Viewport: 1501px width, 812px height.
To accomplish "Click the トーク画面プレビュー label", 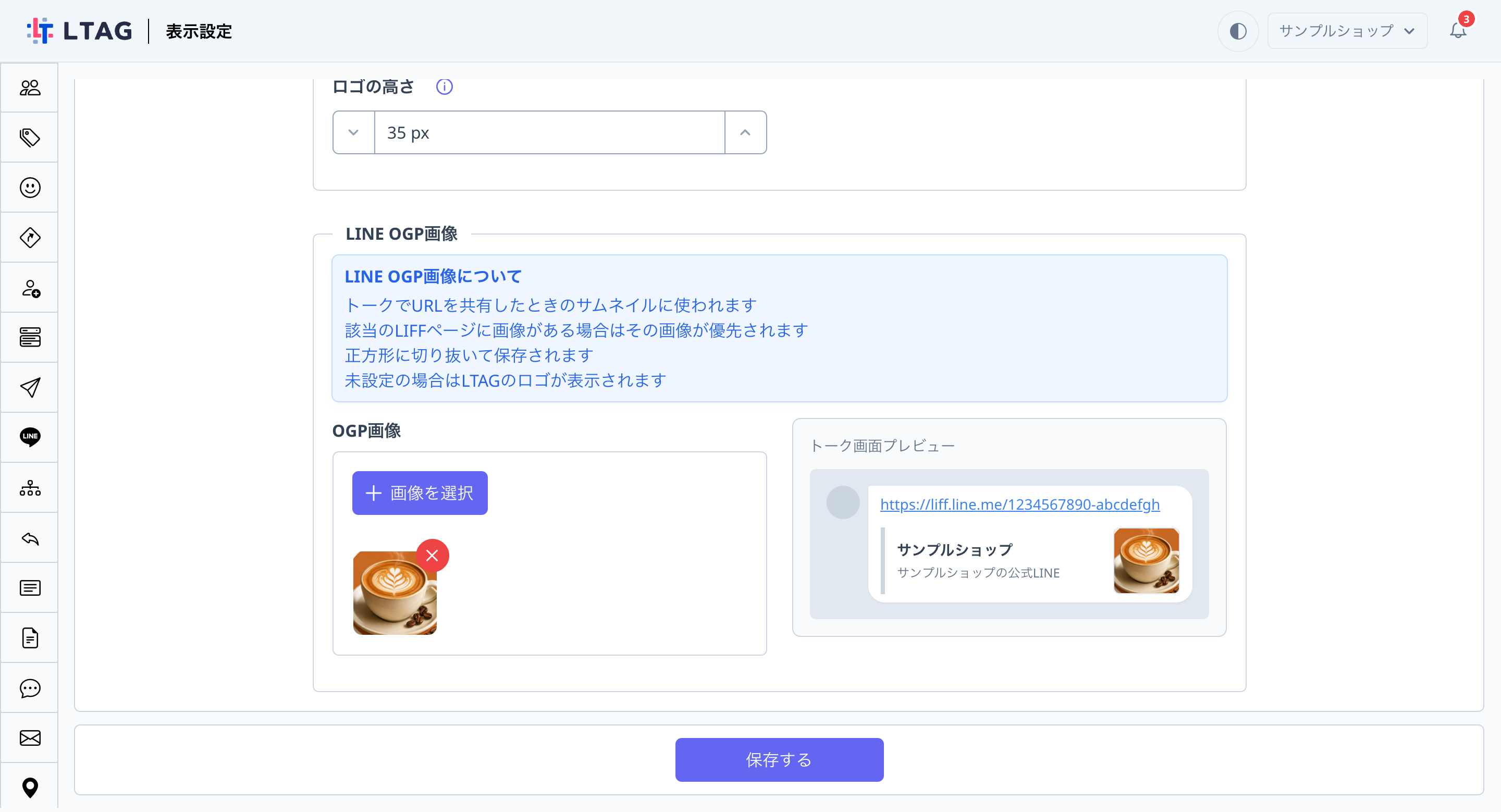I will [882, 446].
